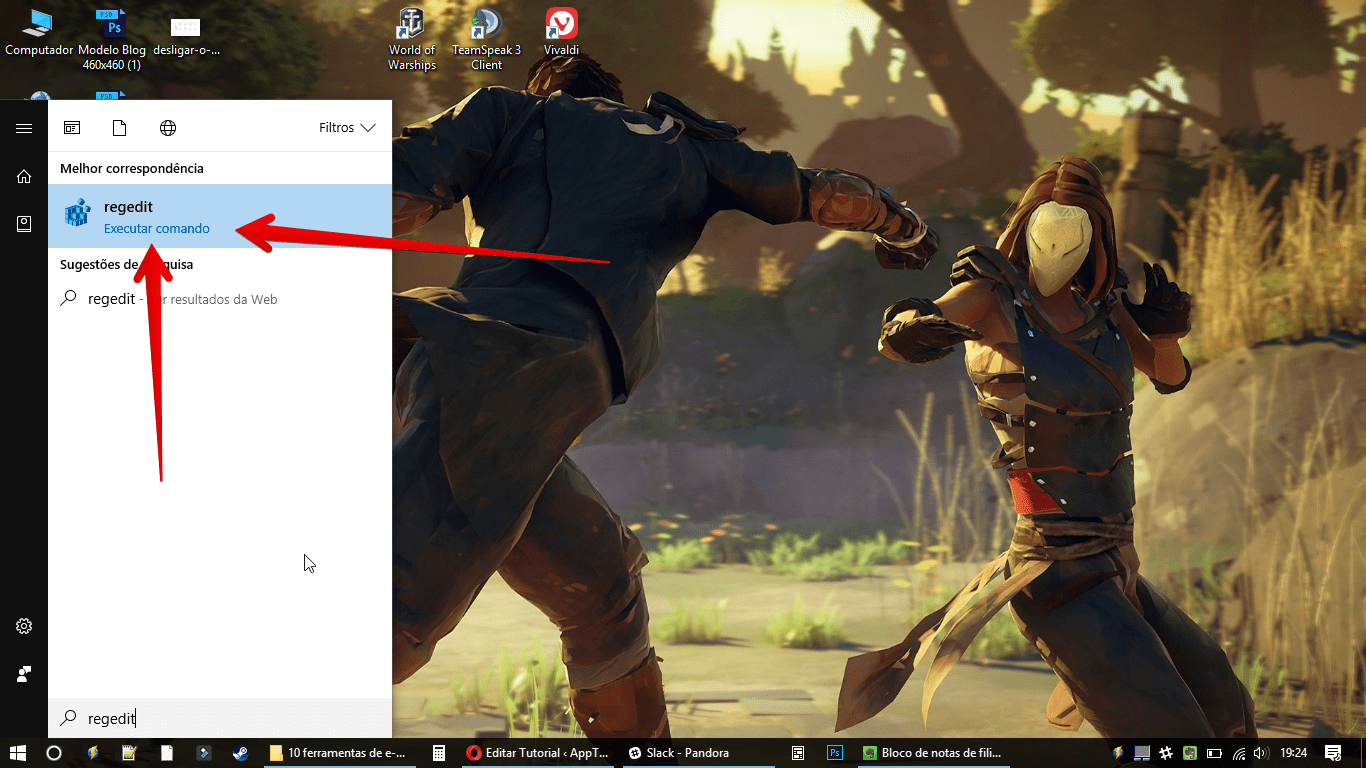Click the monitor tray icon
The width and height of the screenshot is (1366, 768).
click(x=1141, y=753)
